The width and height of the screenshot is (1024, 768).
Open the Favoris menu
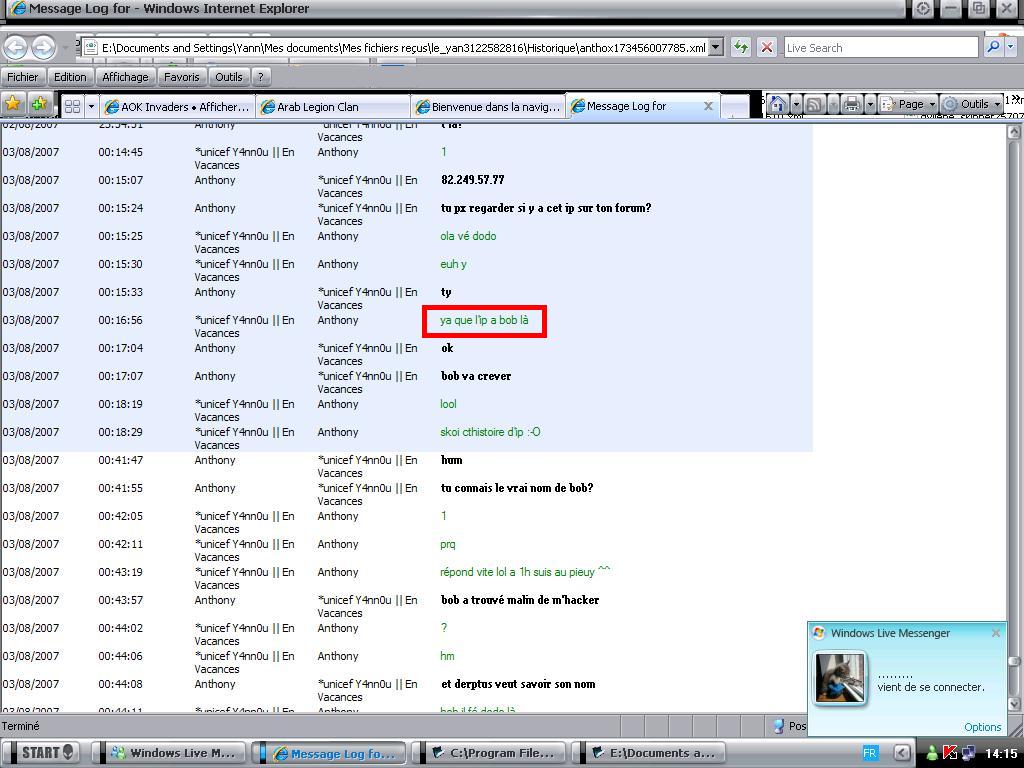[x=182, y=77]
